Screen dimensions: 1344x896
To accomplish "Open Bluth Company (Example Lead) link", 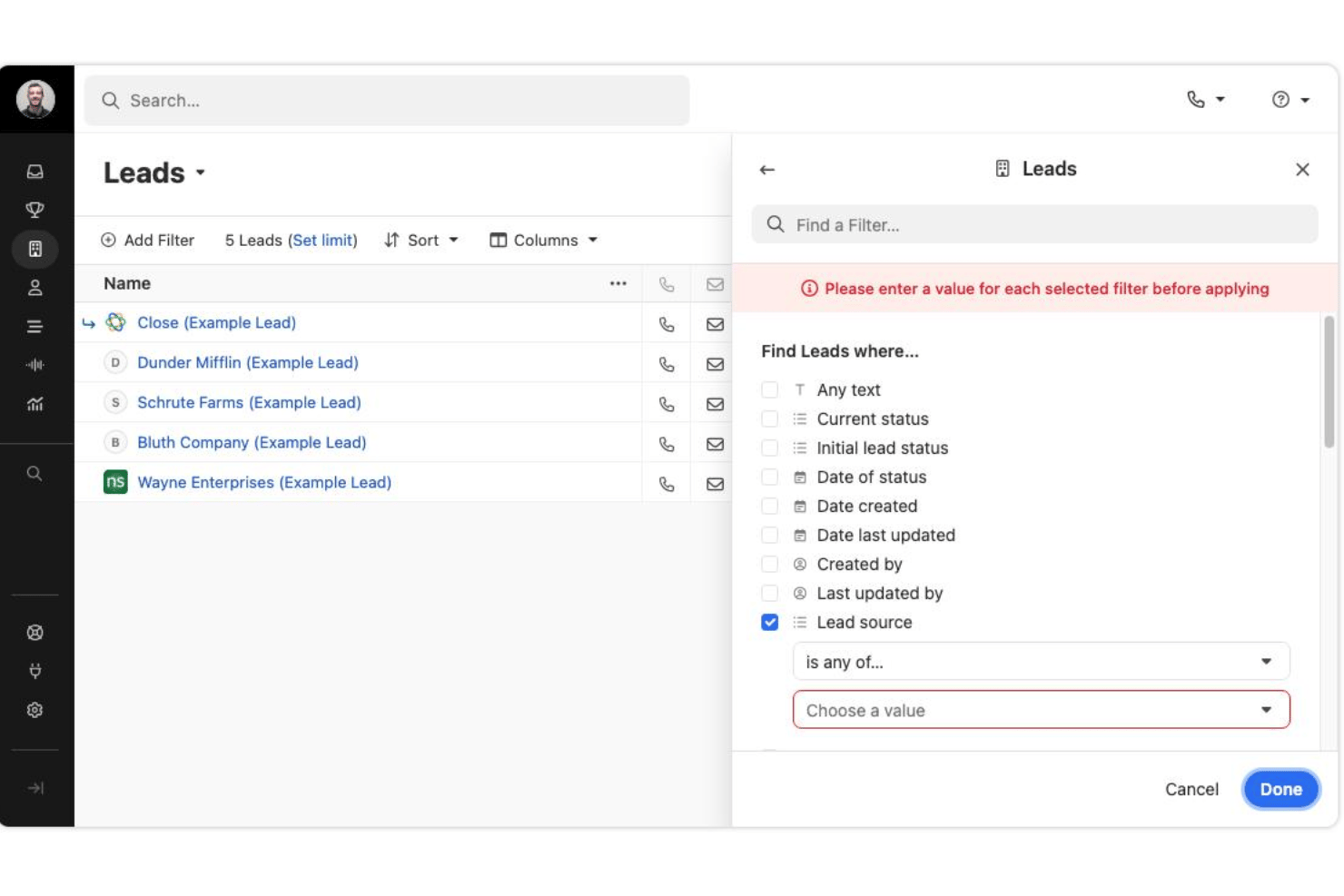I will [x=252, y=442].
